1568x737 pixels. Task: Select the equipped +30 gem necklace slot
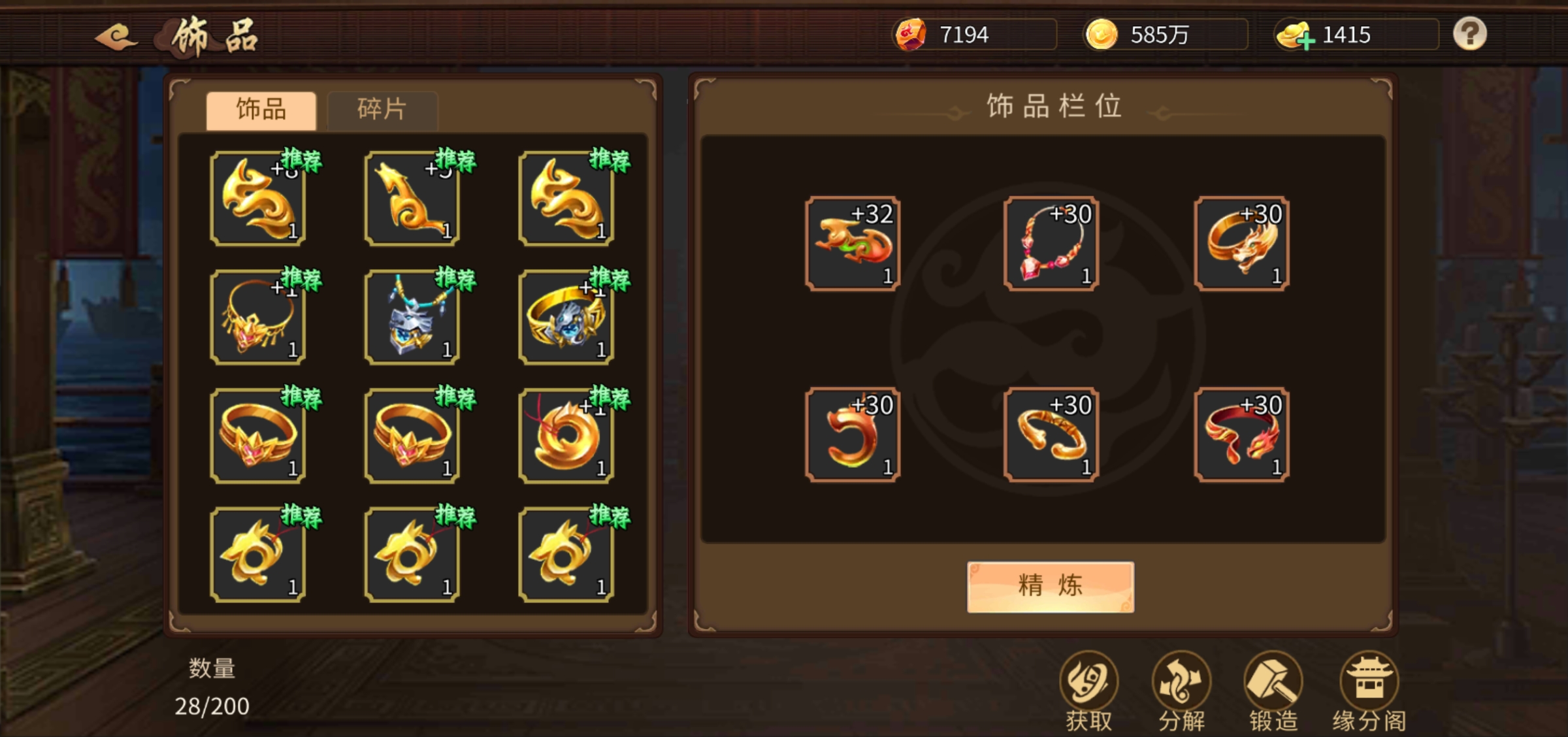[1051, 244]
